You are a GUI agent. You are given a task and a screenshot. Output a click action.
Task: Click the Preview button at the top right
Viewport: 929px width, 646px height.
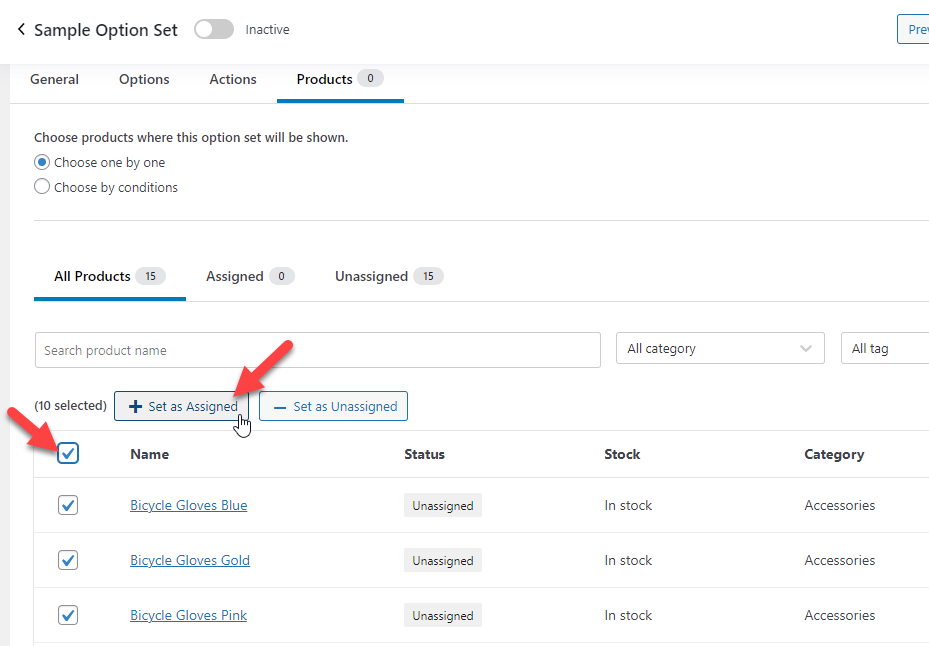pyautogui.click(x=915, y=29)
